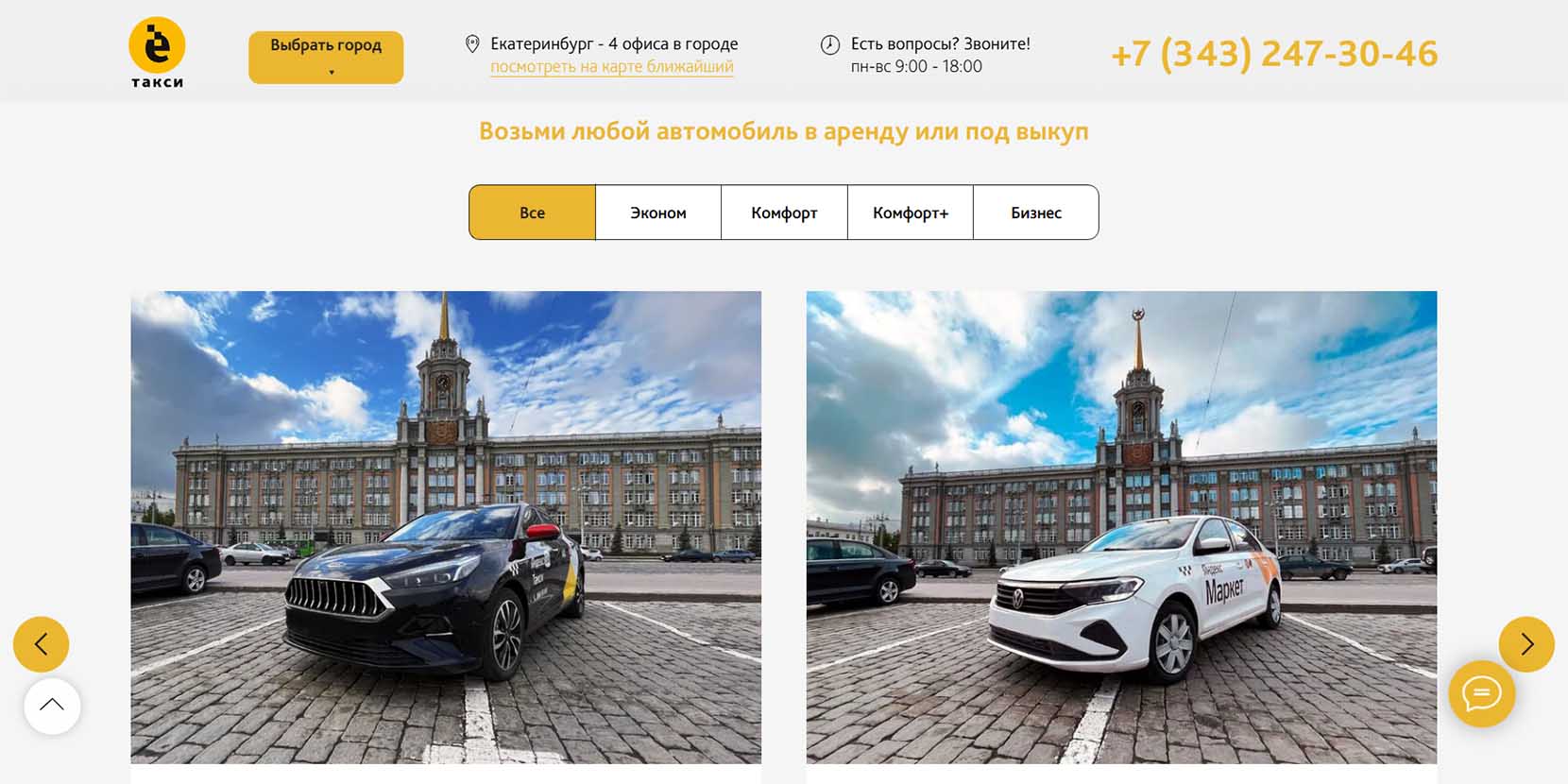Click the Возьми любой автомобиль heading
1568x784 pixels.
pos(784,131)
